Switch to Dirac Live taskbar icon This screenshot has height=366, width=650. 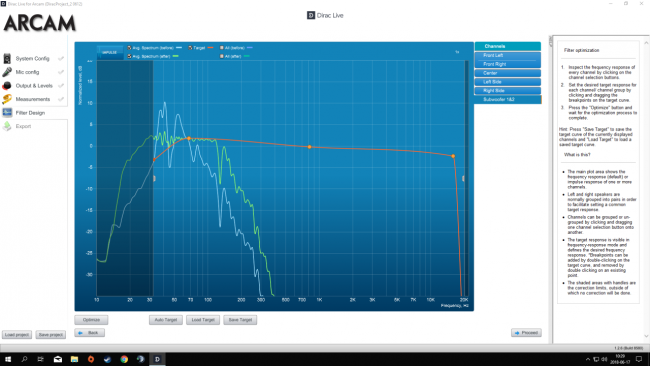pyautogui.click(x=157, y=359)
